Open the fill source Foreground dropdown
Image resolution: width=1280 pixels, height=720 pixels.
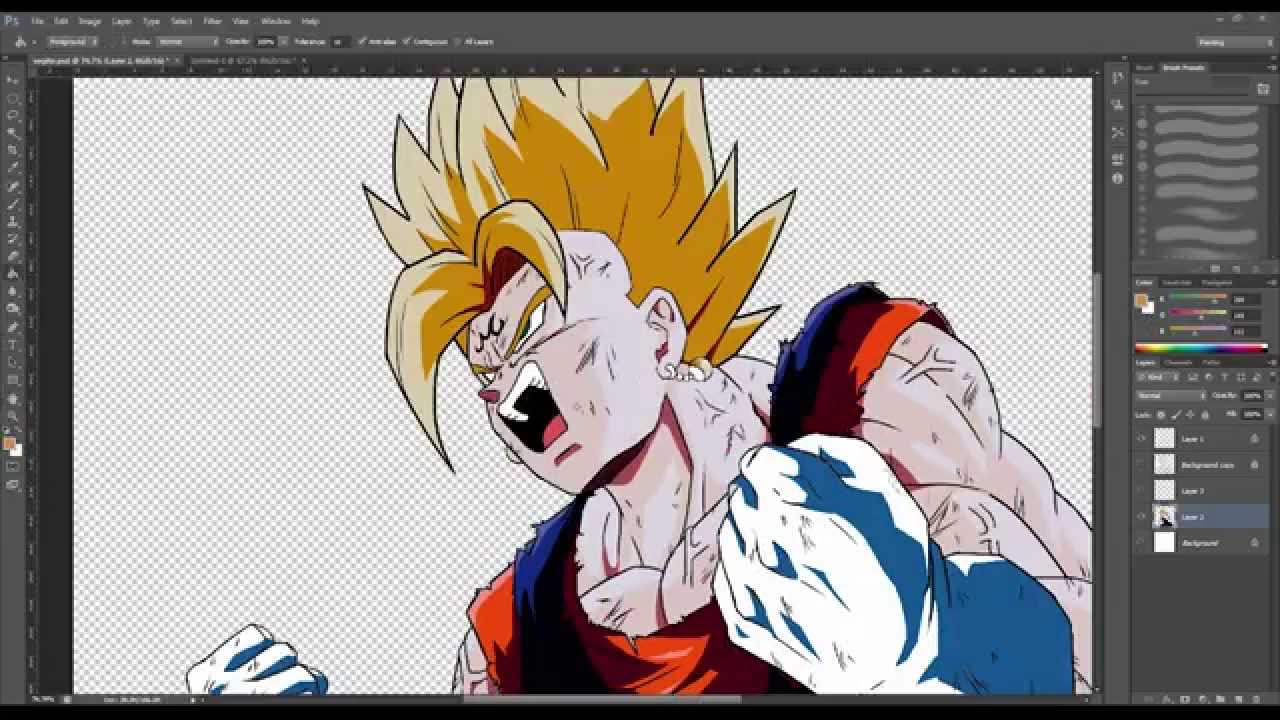pos(72,42)
